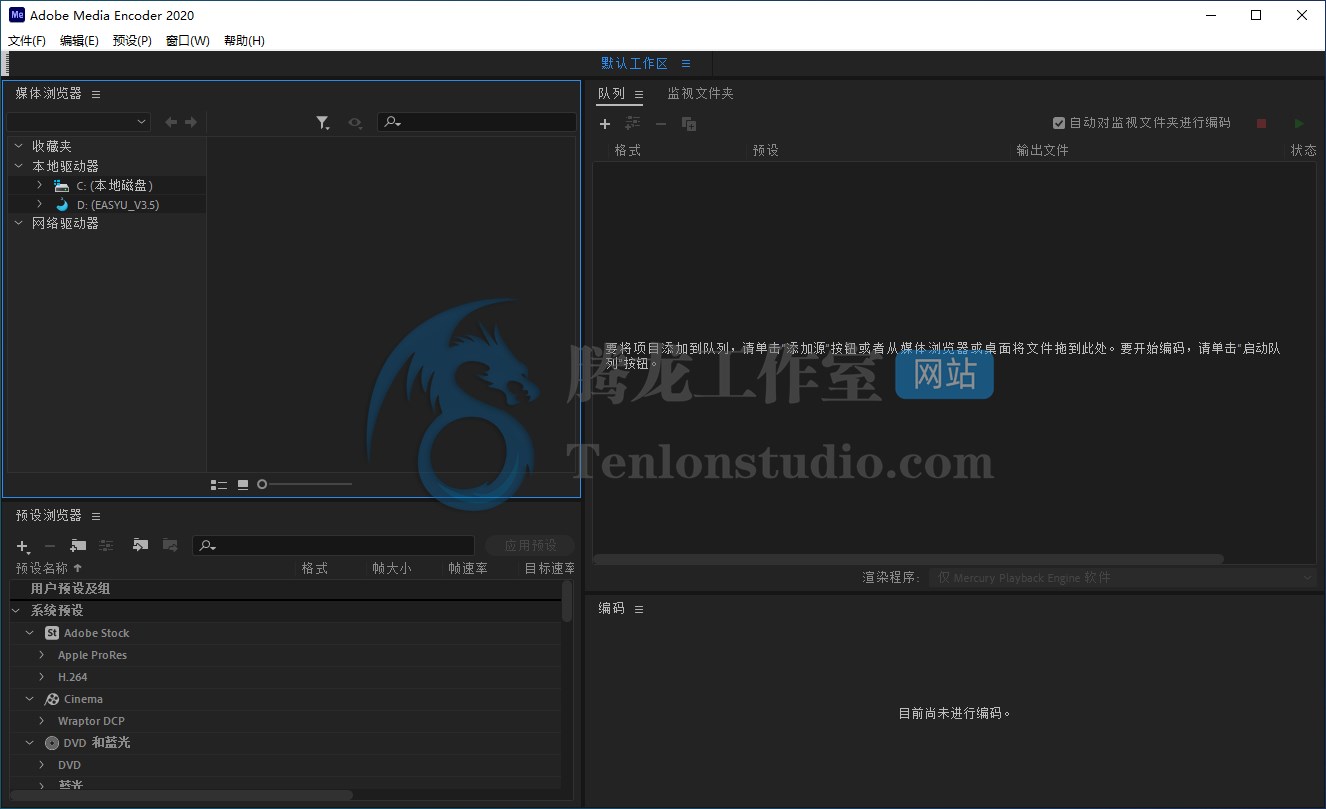
Task: Switch media browser to thumbnail view
Action: pos(243,484)
